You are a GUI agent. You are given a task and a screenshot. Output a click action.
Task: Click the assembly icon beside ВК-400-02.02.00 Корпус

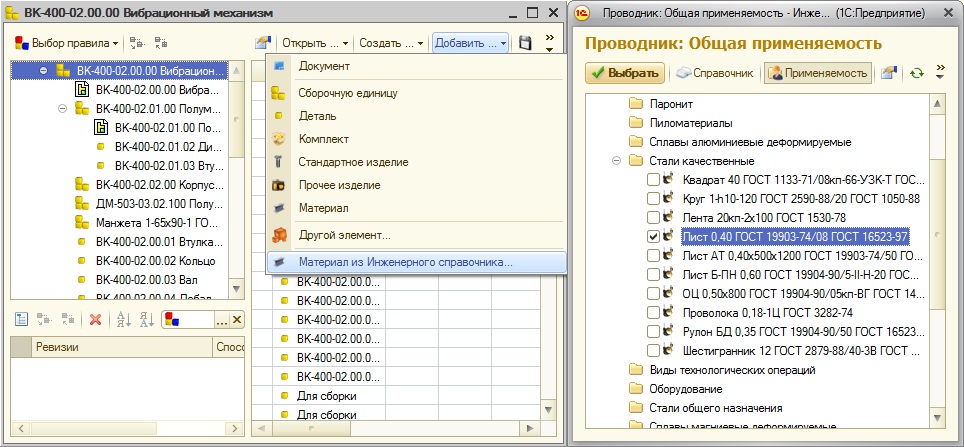click(x=82, y=184)
